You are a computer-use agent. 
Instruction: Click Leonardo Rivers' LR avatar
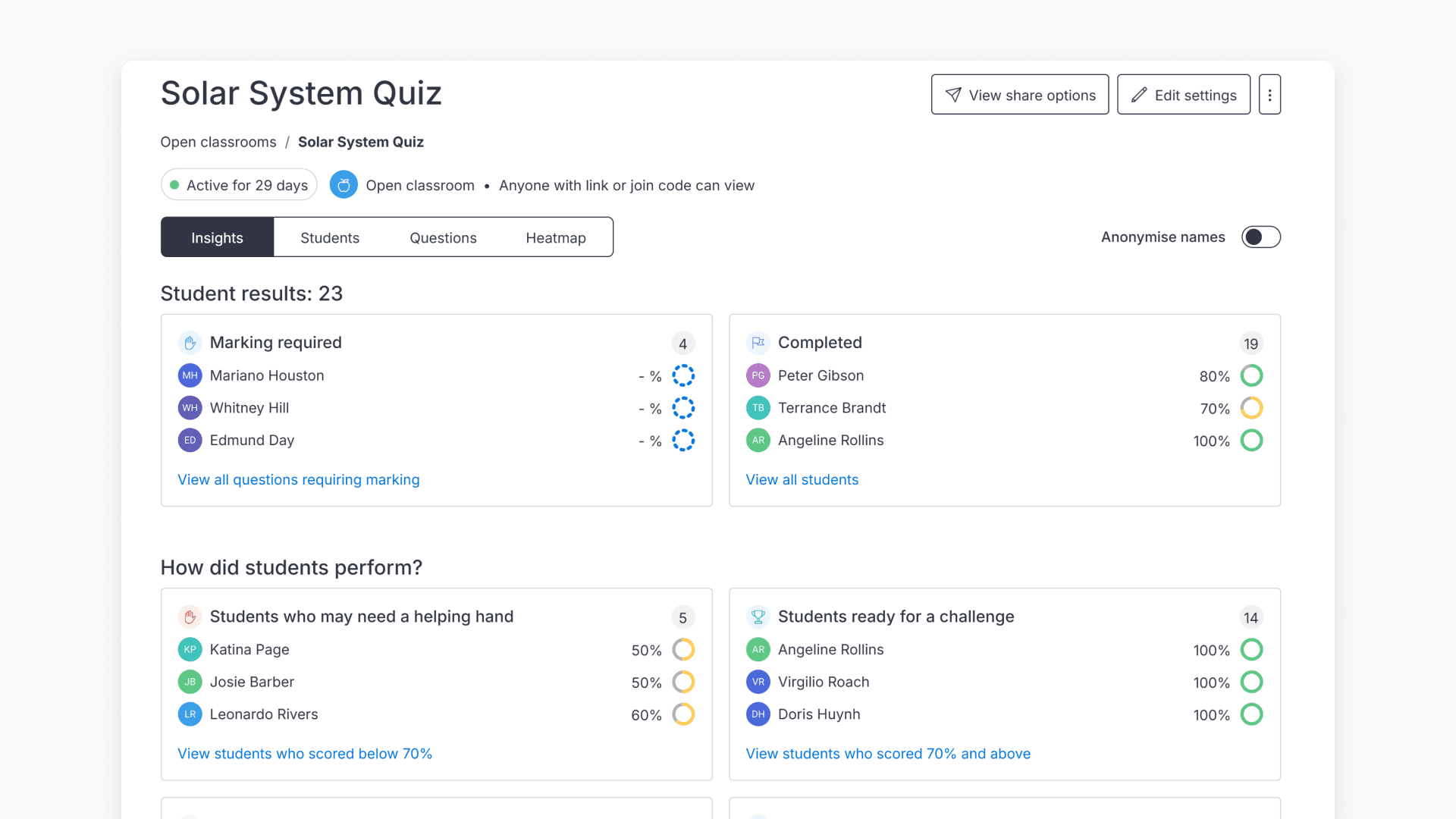(190, 715)
